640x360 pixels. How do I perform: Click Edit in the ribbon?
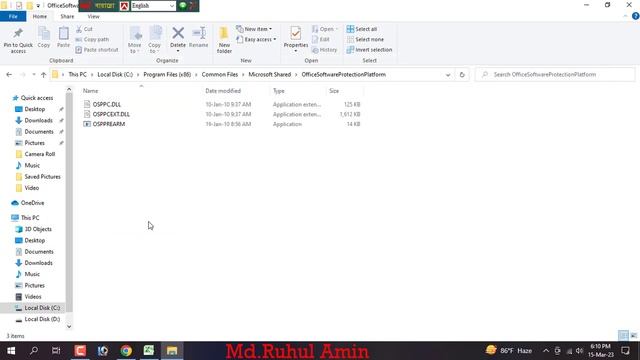coord(321,40)
